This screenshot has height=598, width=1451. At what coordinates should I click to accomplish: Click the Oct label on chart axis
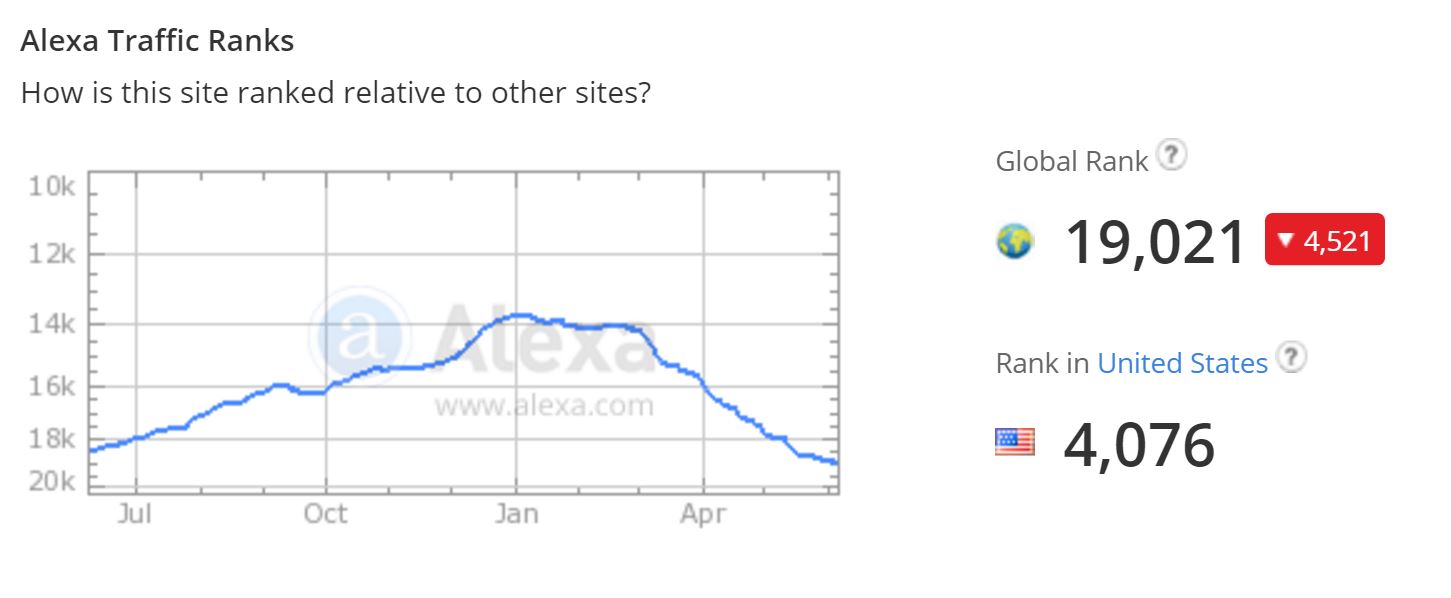325,514
